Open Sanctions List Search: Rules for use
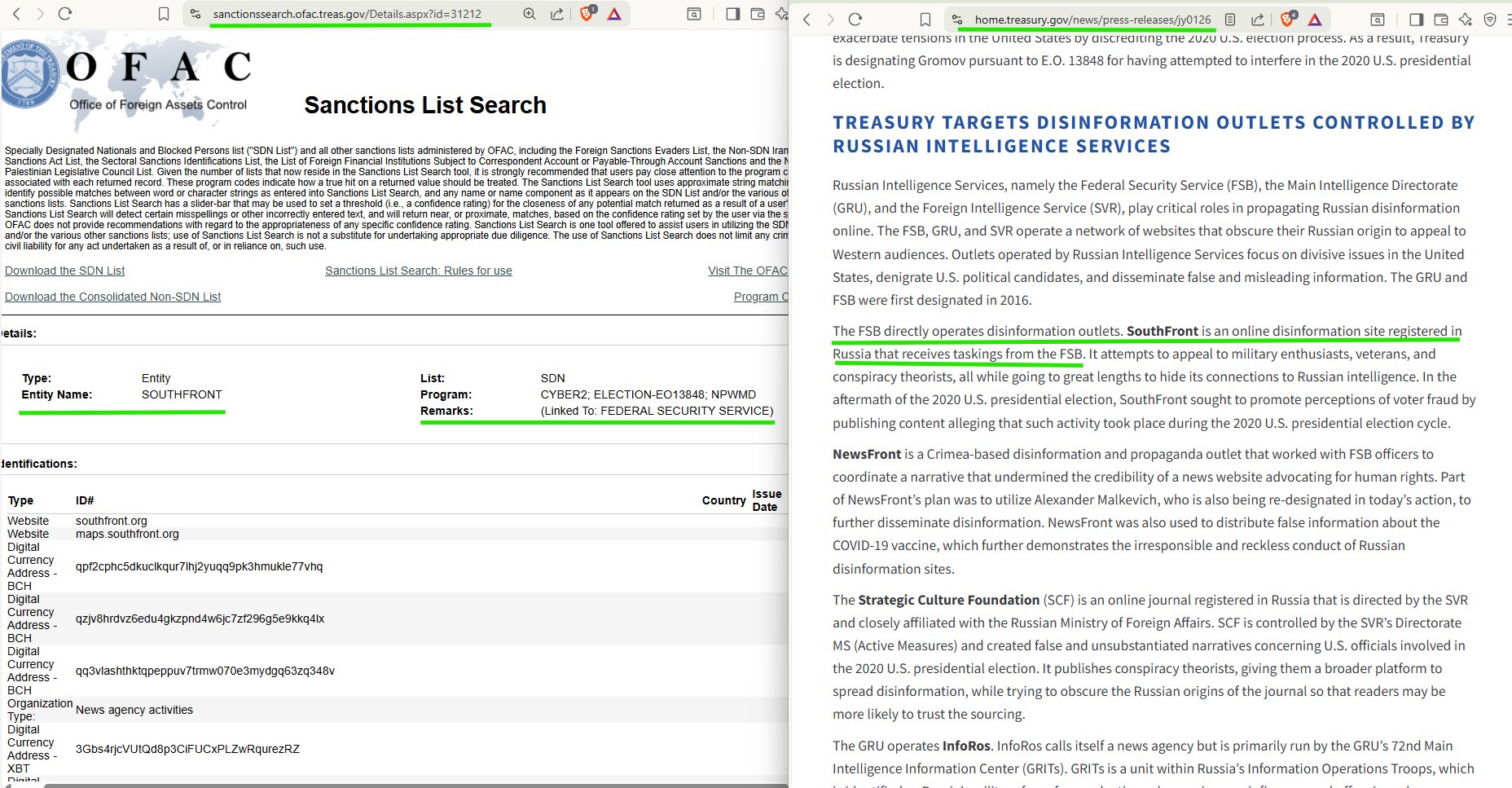The image size is (1512, 788). tap(418, 271)
